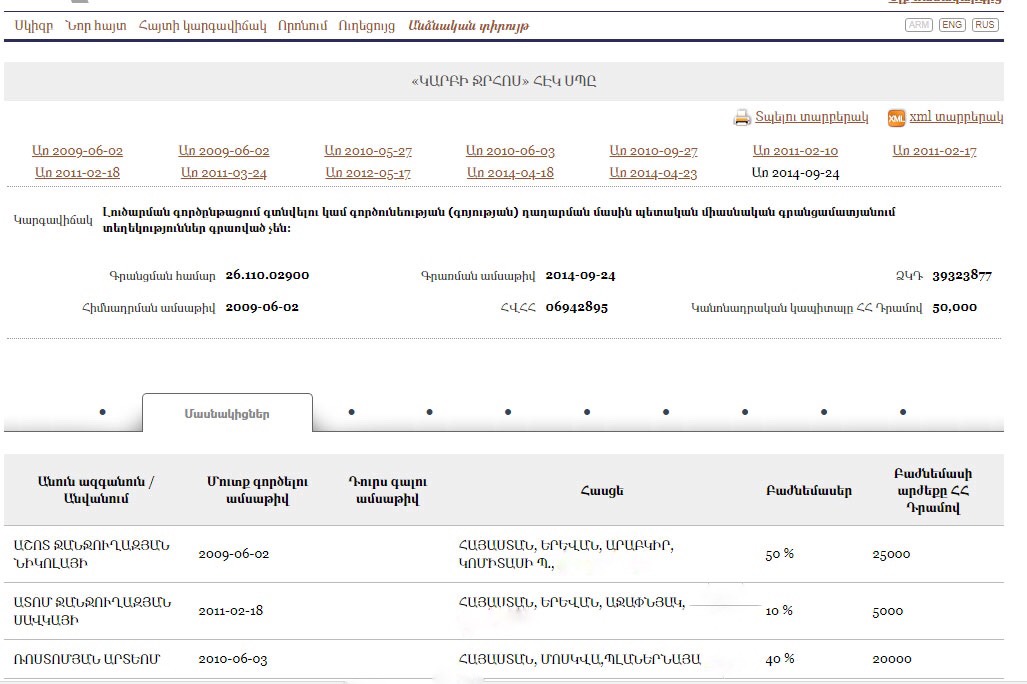Open the Նոր հայտ menu item
Screen dimensions: 1027x684
tap(96, 26)
